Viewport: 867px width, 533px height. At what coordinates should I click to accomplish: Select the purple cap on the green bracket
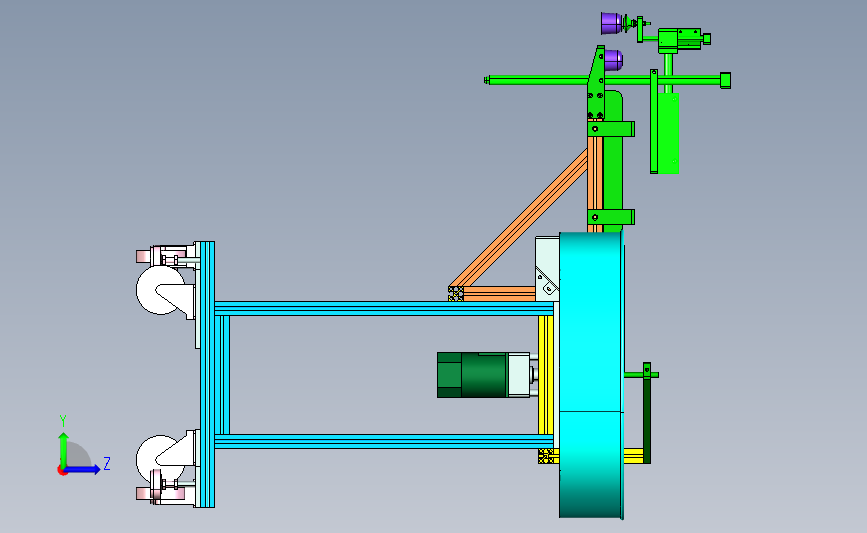click(x=613, y=60)
